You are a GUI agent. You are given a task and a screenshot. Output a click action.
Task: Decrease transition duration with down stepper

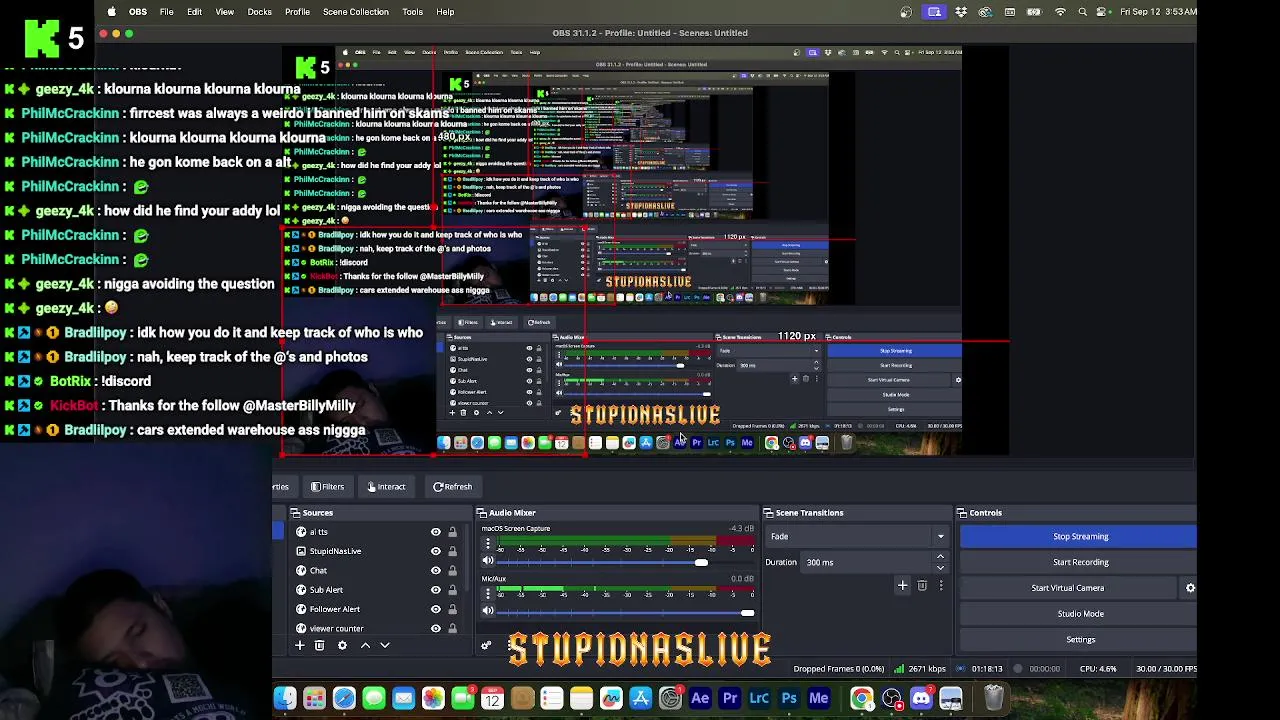point(940,568)
